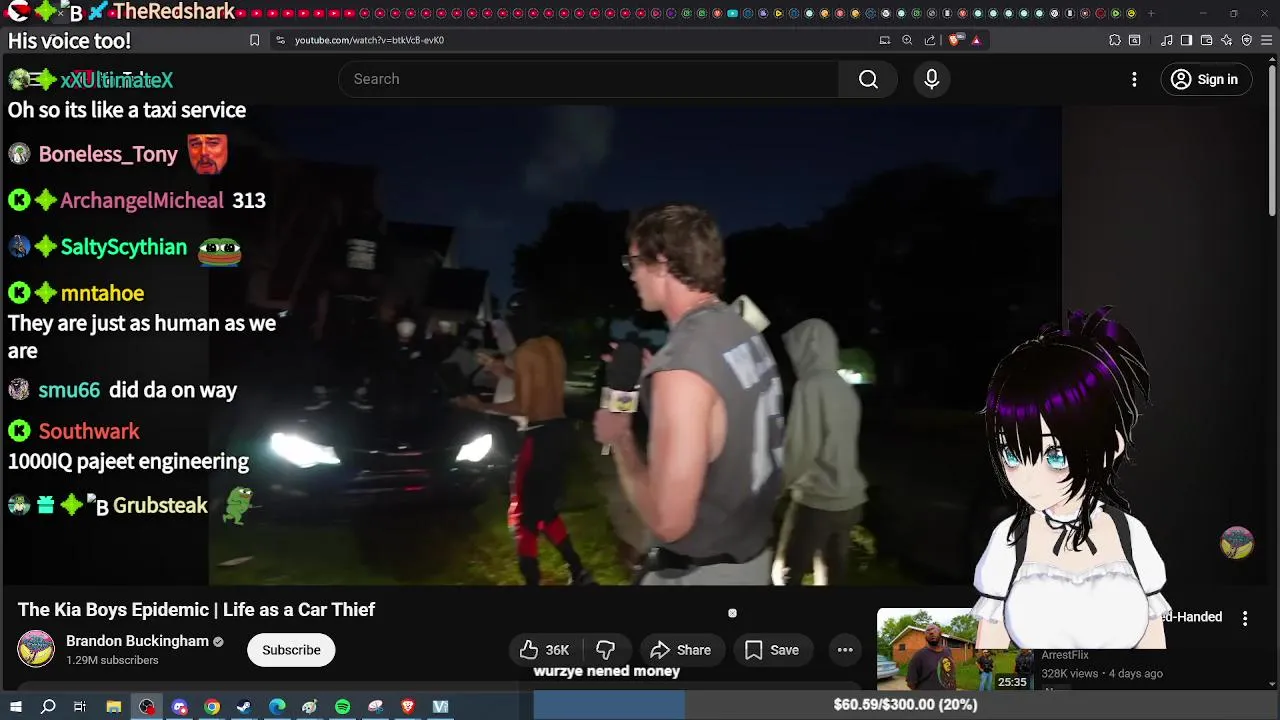Like the video with 36K likes

click(x=545, y=650)
